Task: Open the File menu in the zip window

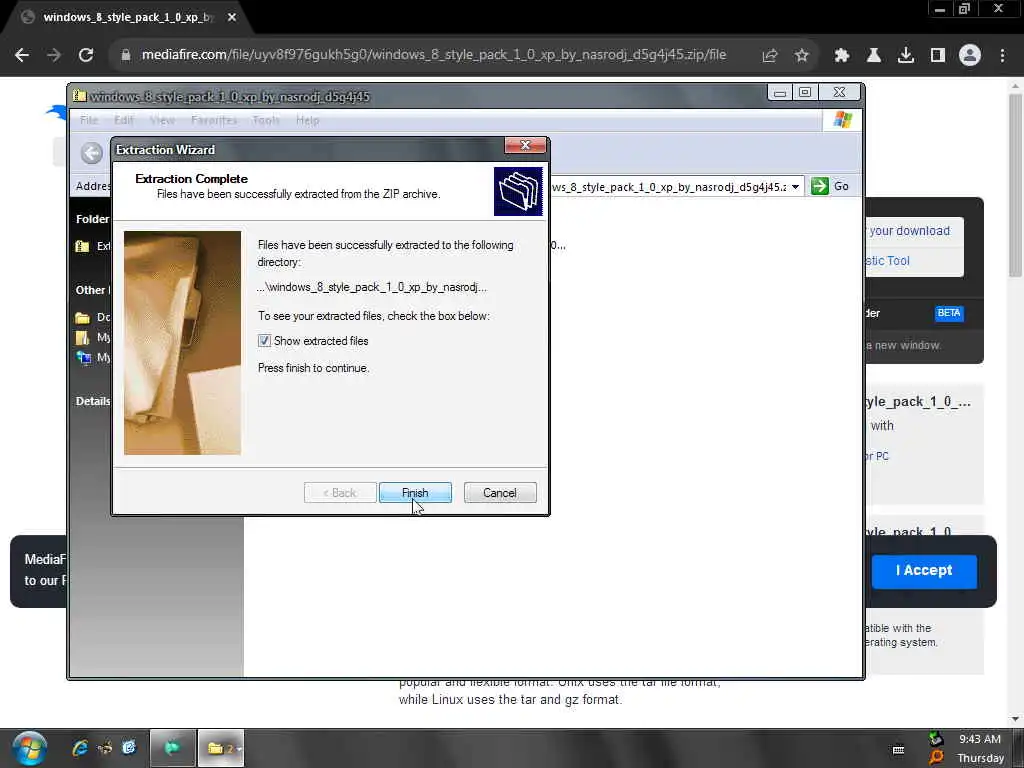Action: [89, 120]
